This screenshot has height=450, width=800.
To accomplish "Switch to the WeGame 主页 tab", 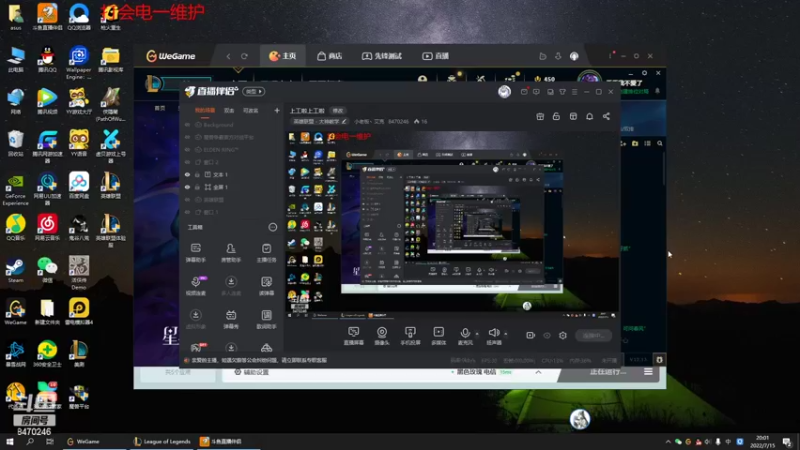I will click(283, 56).
